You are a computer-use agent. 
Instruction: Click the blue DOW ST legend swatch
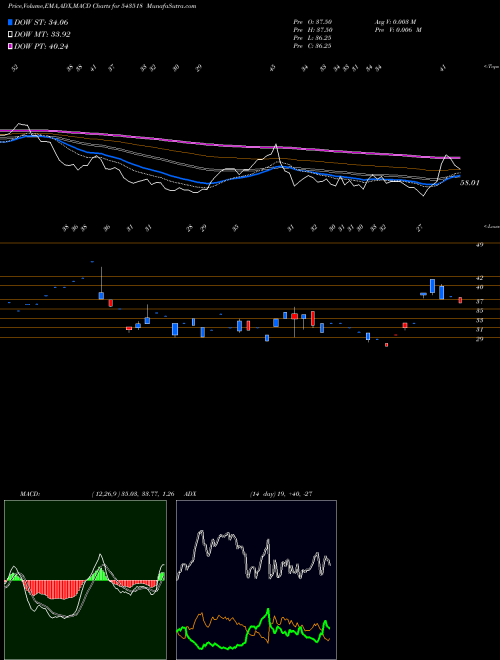[x=10, y=22]
